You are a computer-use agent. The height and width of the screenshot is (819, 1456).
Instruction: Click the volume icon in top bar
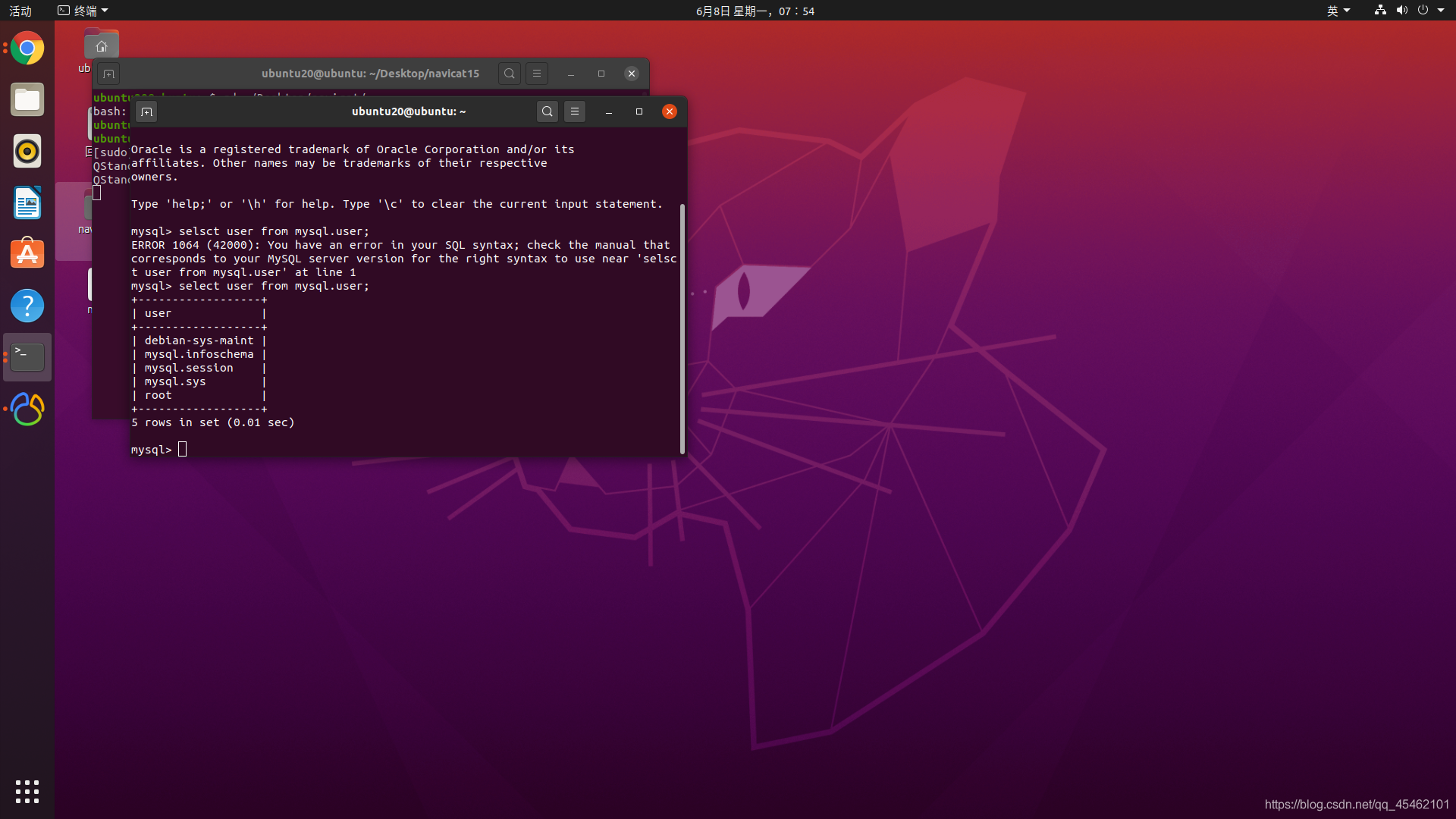(1402, 10)
